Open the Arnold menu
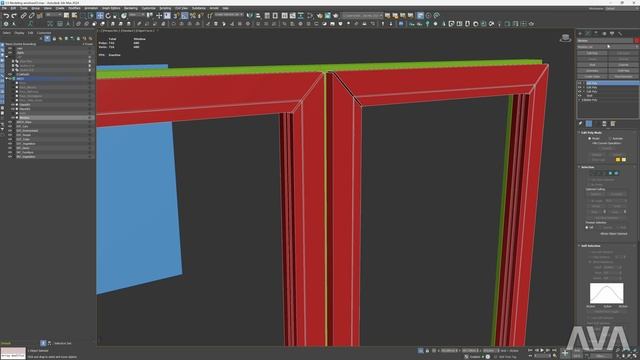The height and width of the screenshot is (360, 640). [214, 8]
